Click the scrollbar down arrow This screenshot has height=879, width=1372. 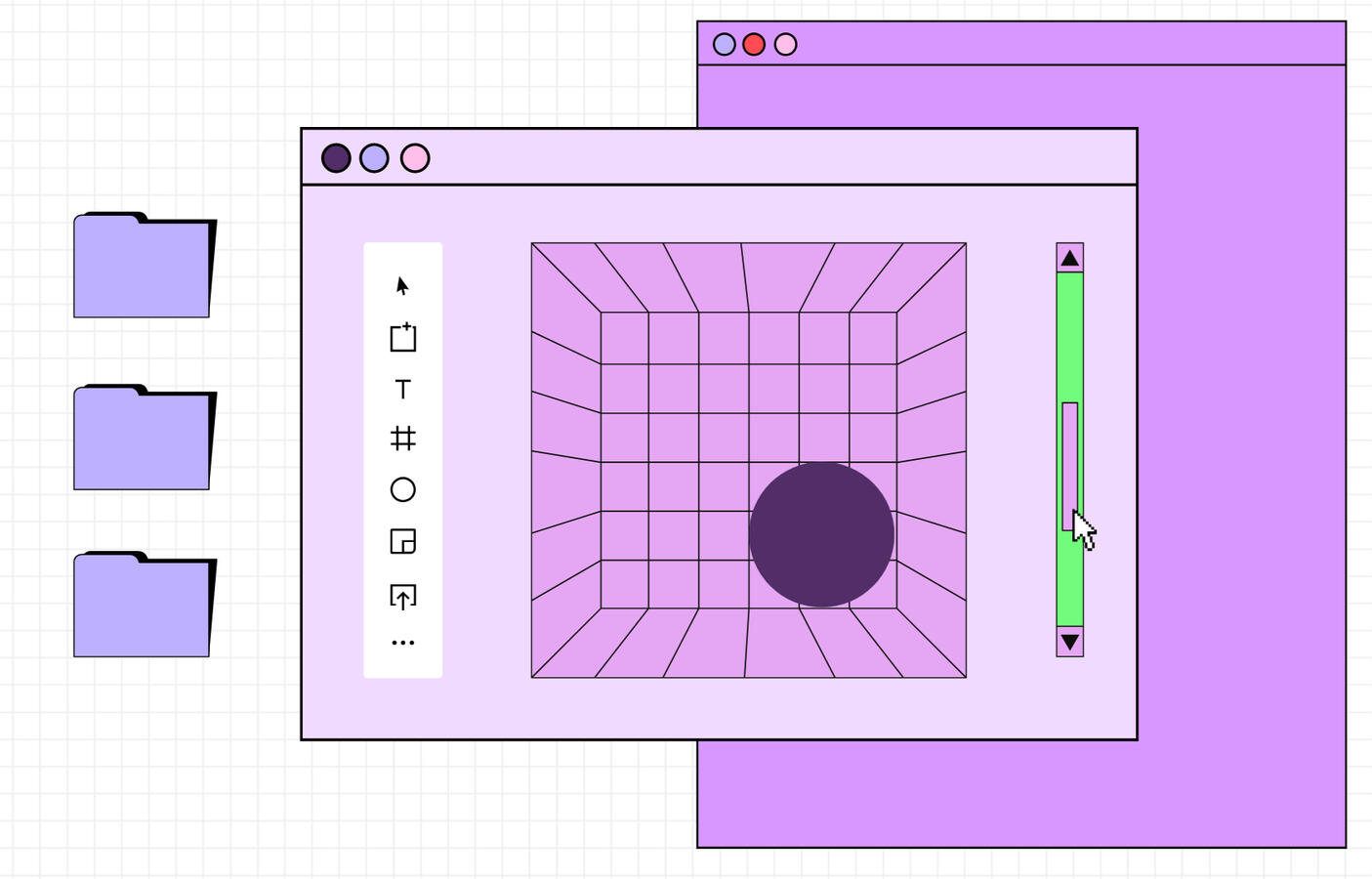1069,642
